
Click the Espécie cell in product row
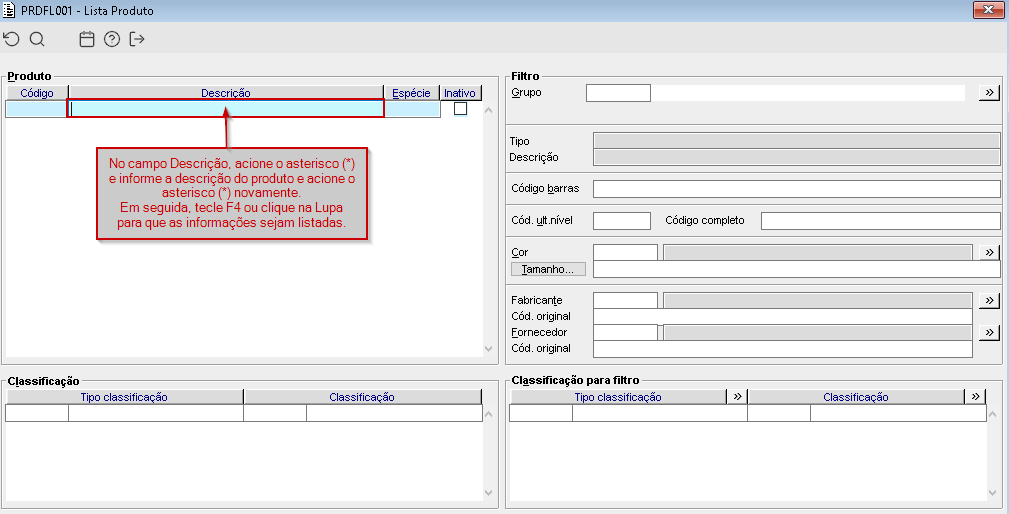tap(412, 109)
